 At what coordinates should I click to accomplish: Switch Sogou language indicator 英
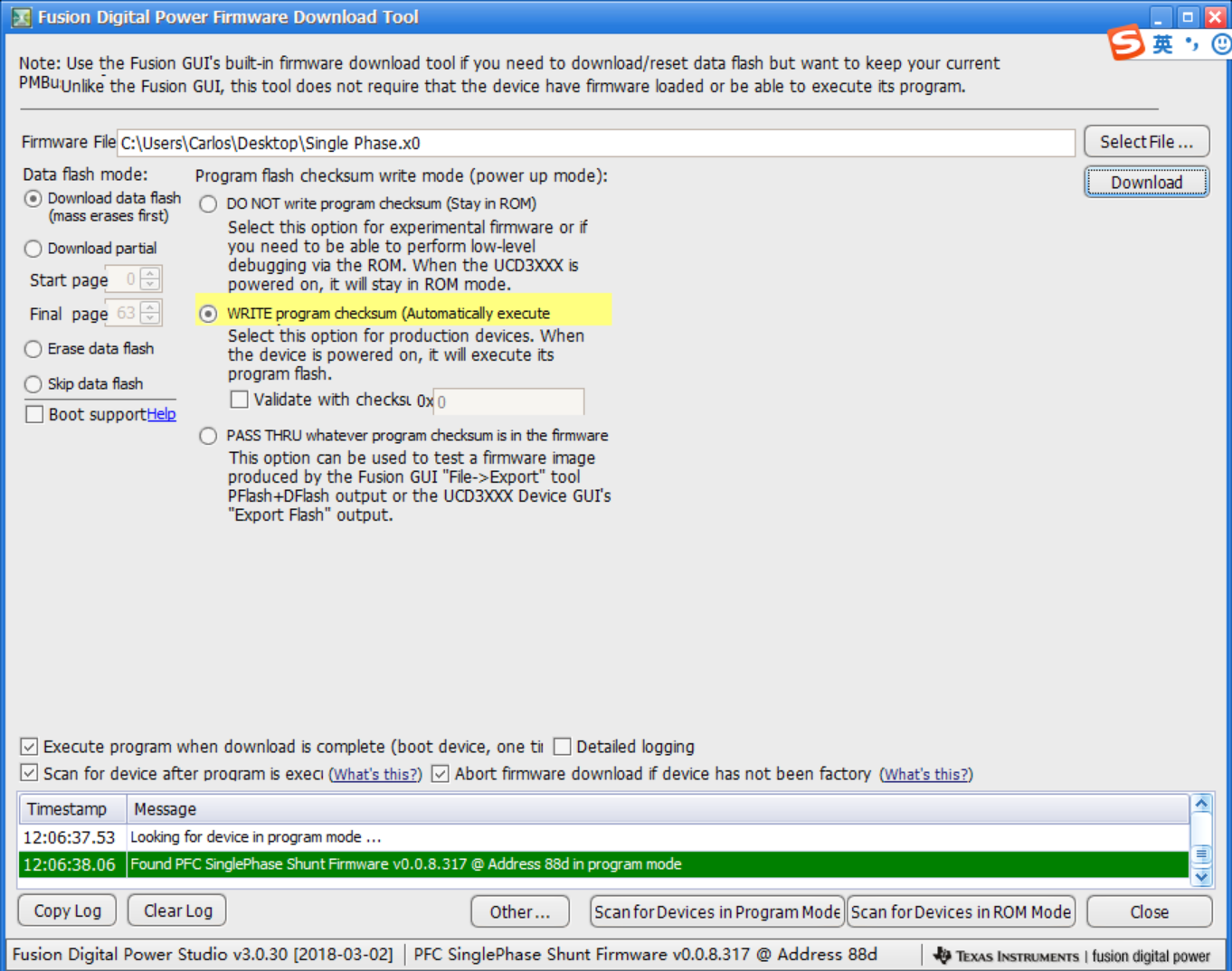pos(1162,43)
